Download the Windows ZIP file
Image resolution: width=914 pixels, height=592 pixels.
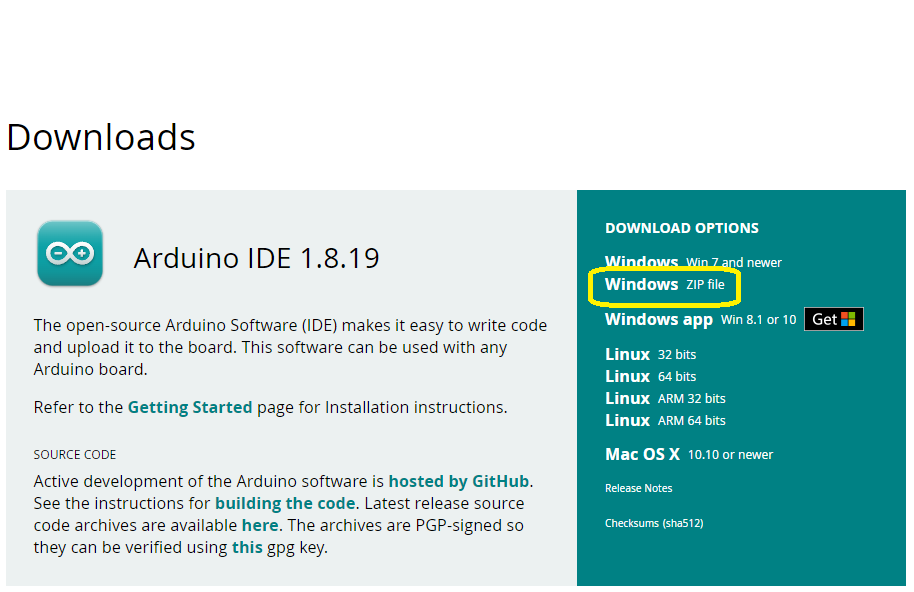point(665,284)
